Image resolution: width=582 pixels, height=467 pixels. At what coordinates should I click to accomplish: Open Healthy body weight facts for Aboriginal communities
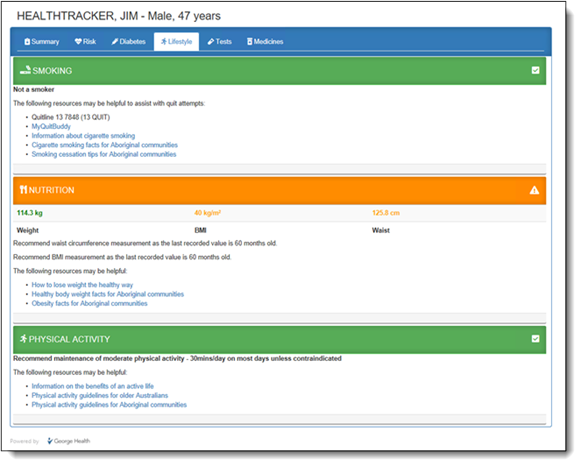pyautogui.click(x=108, y=294)
